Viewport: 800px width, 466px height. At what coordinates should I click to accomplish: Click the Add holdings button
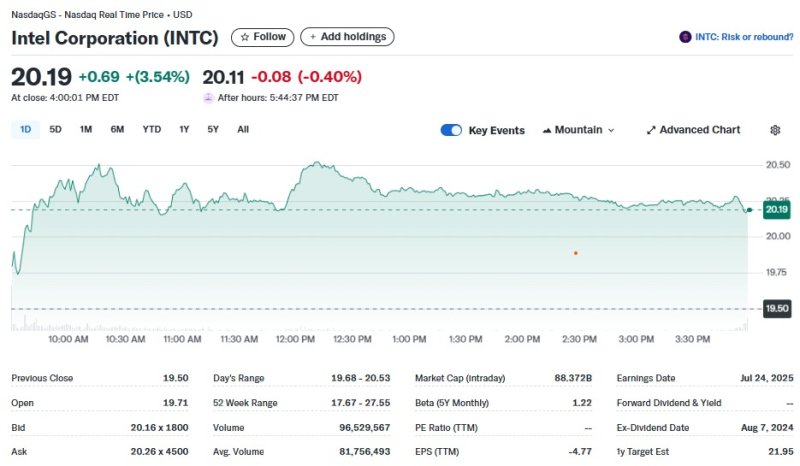(347, 37)
